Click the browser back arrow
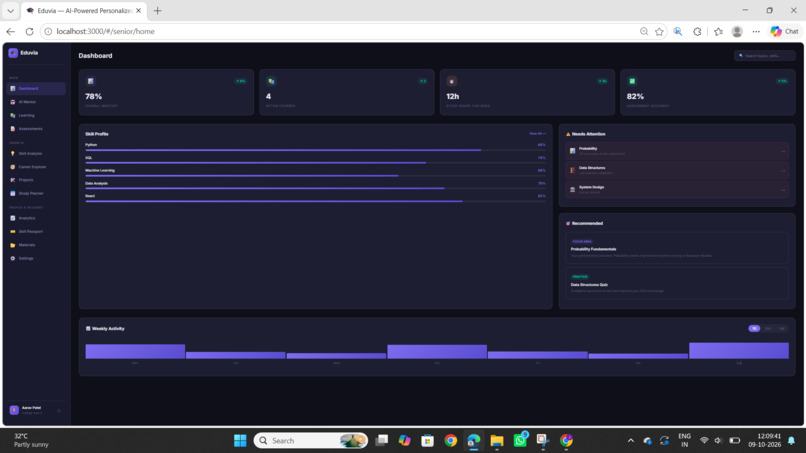The height and width of the screenshot is (453, 806). click(11, 31)
